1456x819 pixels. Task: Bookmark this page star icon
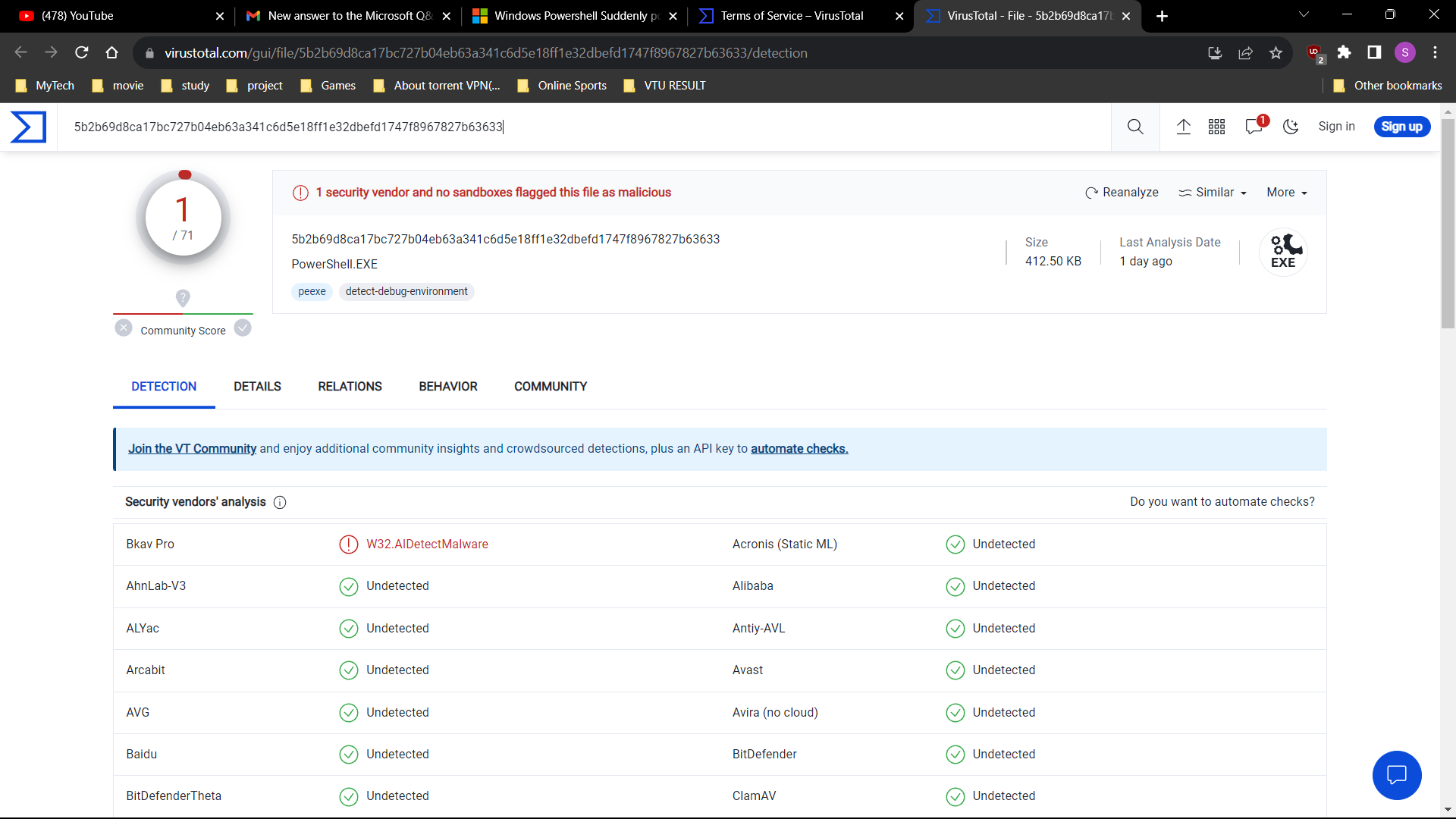pos(1276,52)
